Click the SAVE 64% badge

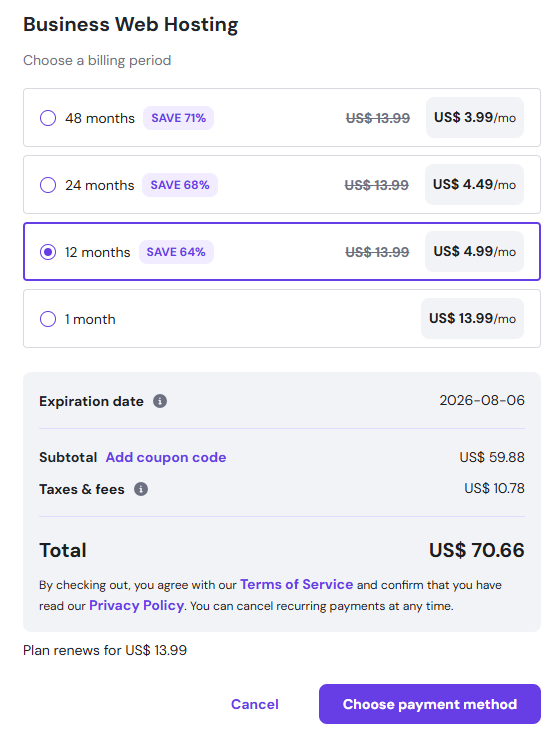(x=176, y=252)
